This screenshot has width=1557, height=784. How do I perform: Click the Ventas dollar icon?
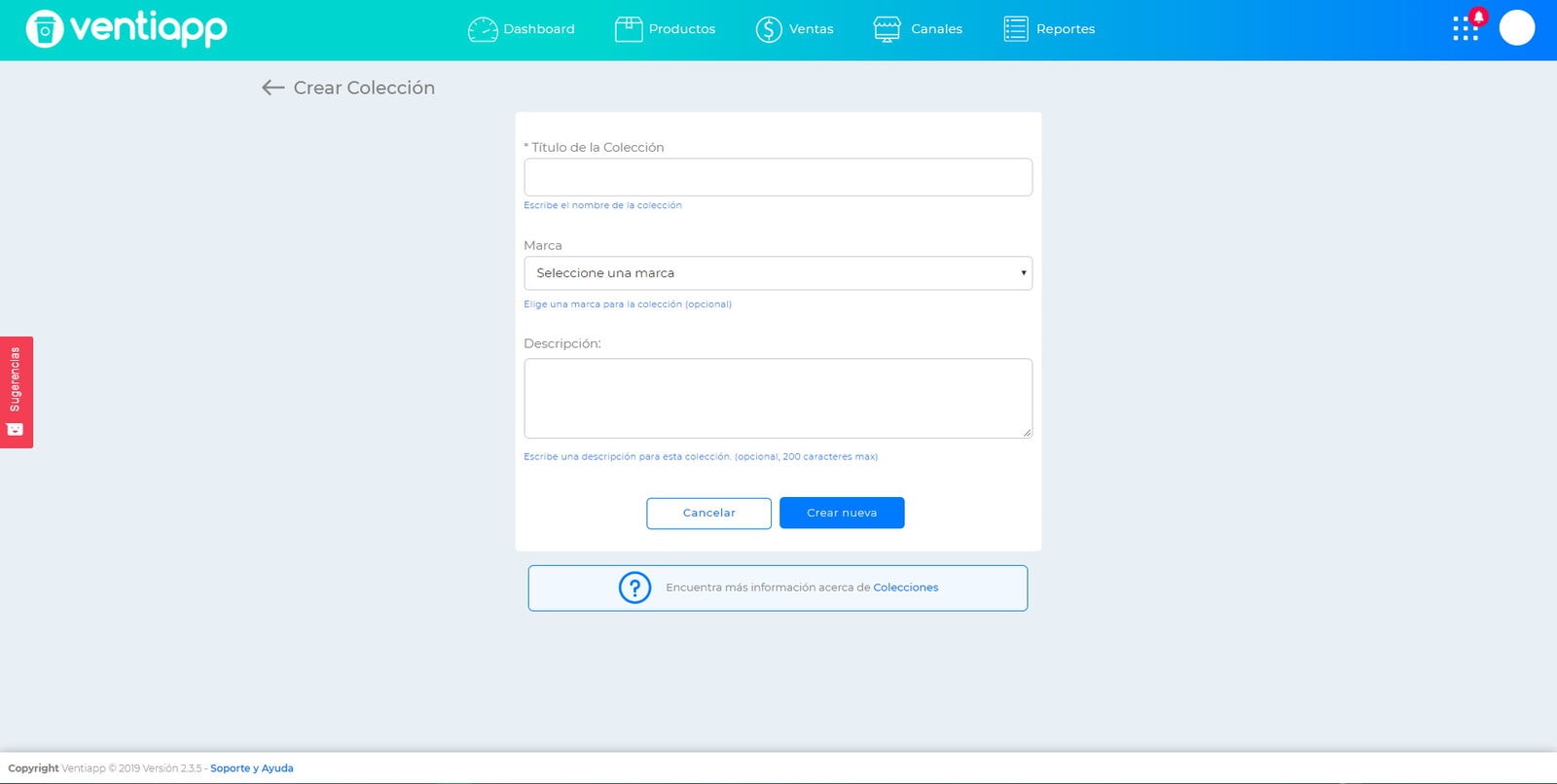(769, 29)
